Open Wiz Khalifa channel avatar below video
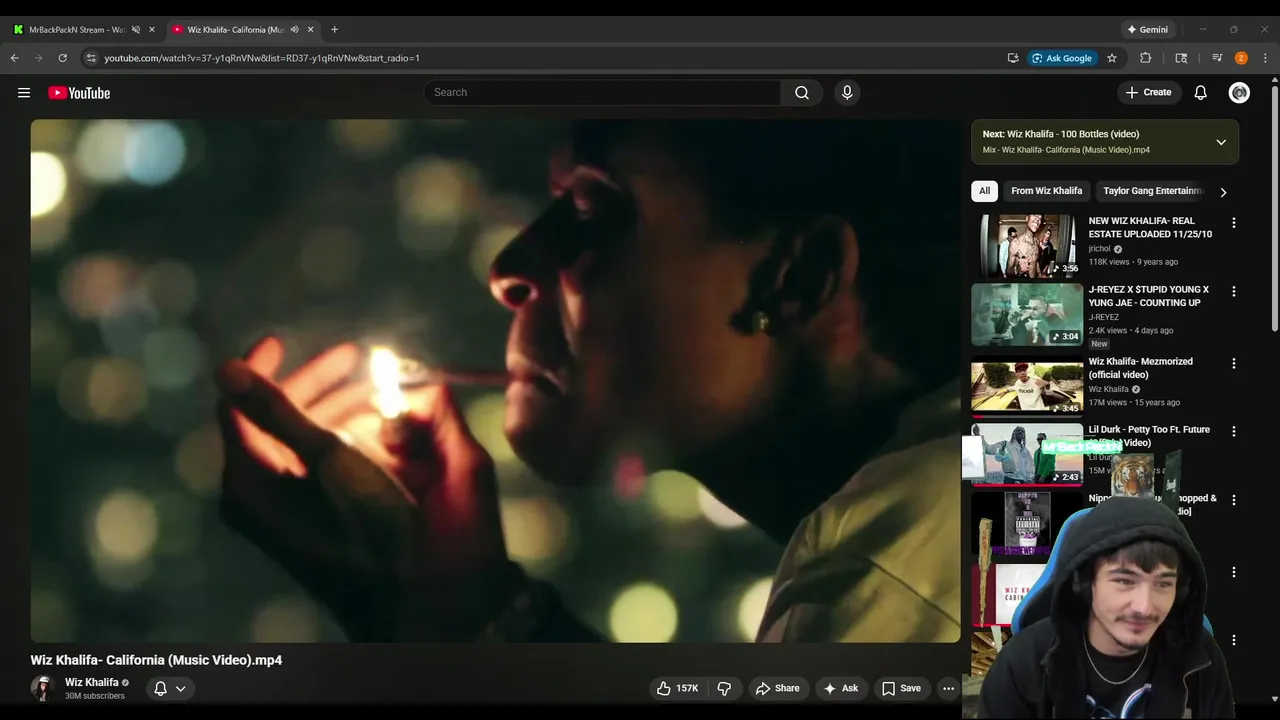The image size is (1280, 720). pyautogui.click(x=42, y=688)
